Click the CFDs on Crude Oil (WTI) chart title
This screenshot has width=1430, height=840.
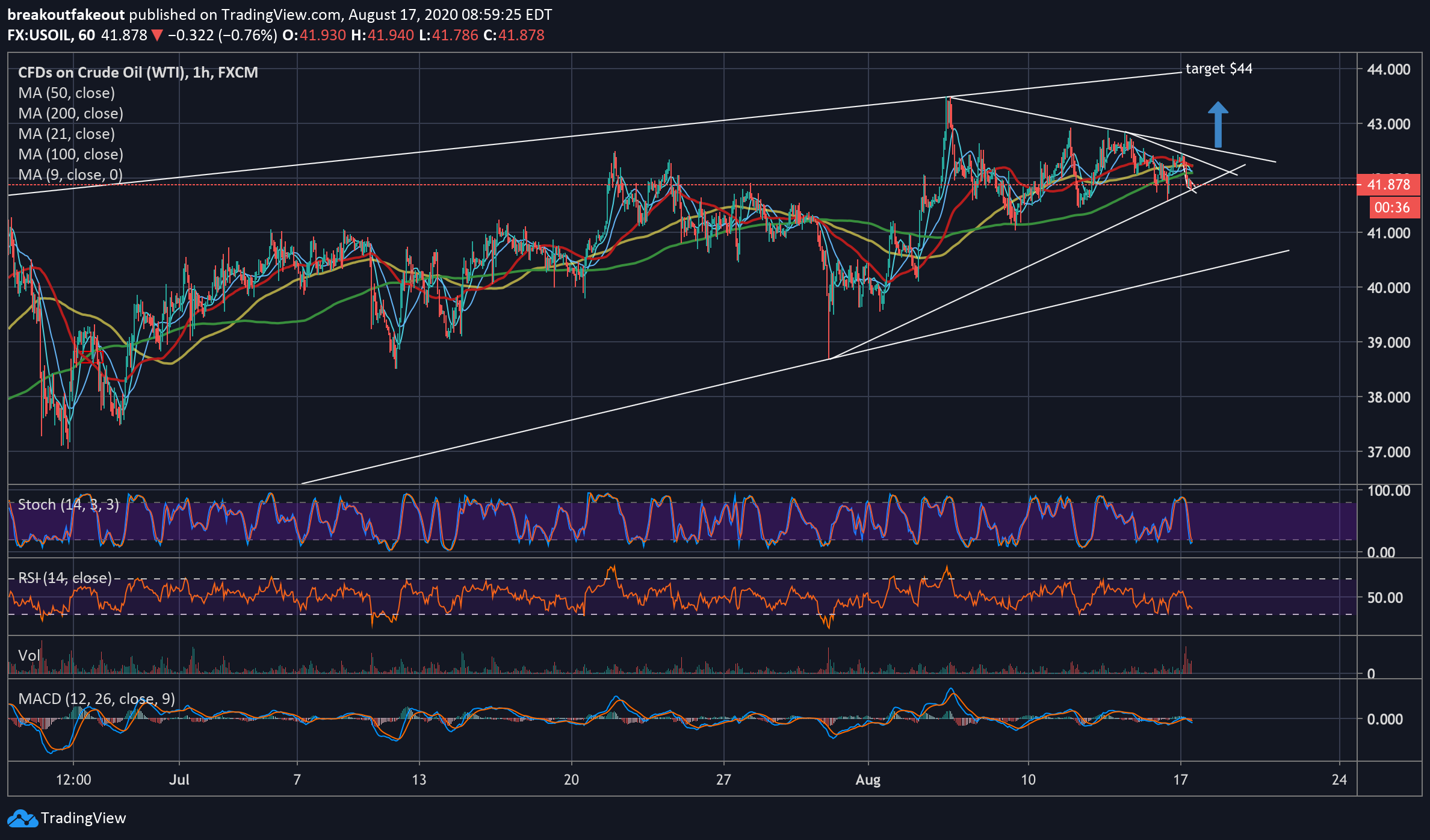click(x=138, y=73)
